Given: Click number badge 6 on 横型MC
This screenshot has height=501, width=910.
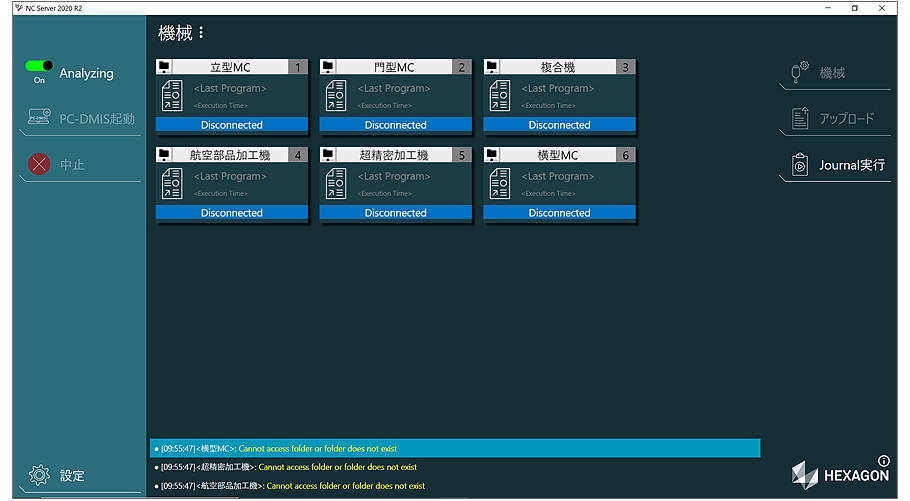Looking at the screenshot, I should point(626,155).
